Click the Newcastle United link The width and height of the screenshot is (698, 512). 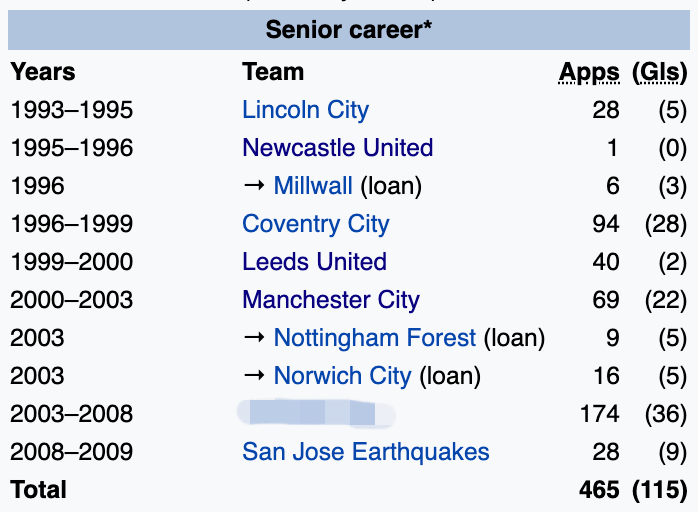pyautogui.click(x=337, y=148)
